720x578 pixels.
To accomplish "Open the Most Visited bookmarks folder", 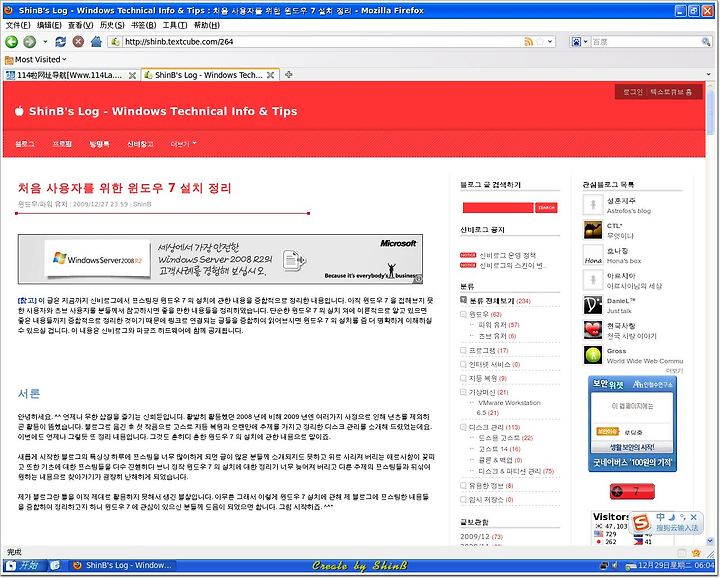I will tap(36, 60).
